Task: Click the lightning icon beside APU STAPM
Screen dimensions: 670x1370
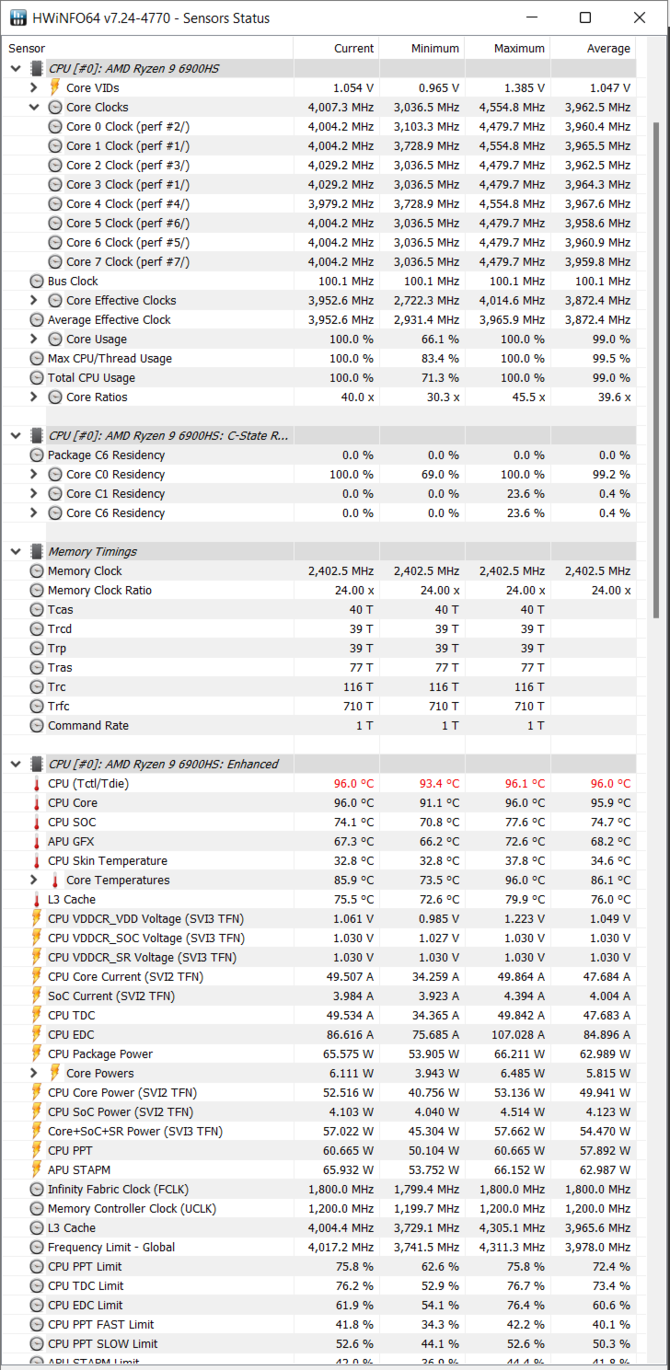Action: click(37, 1170)
